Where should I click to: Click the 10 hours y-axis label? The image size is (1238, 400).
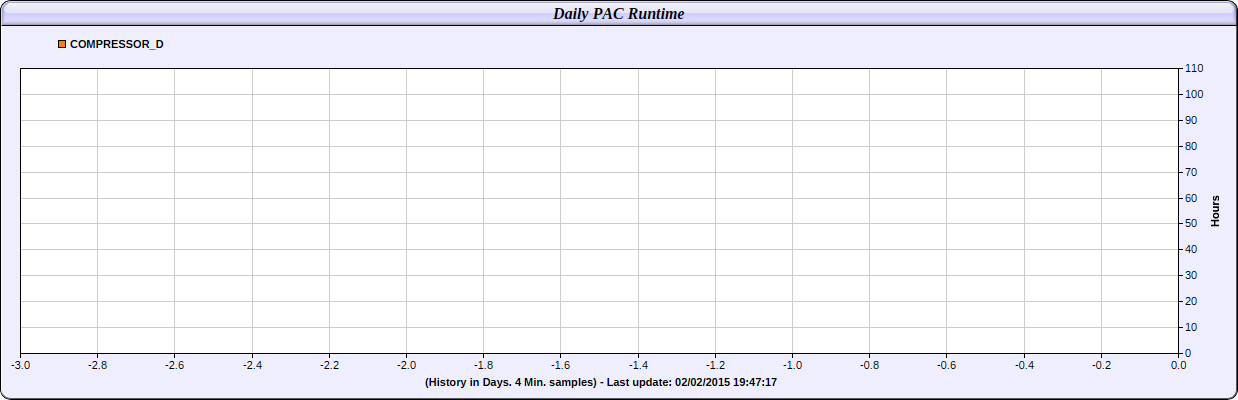pyautogui.click(x=1191, y=327)
